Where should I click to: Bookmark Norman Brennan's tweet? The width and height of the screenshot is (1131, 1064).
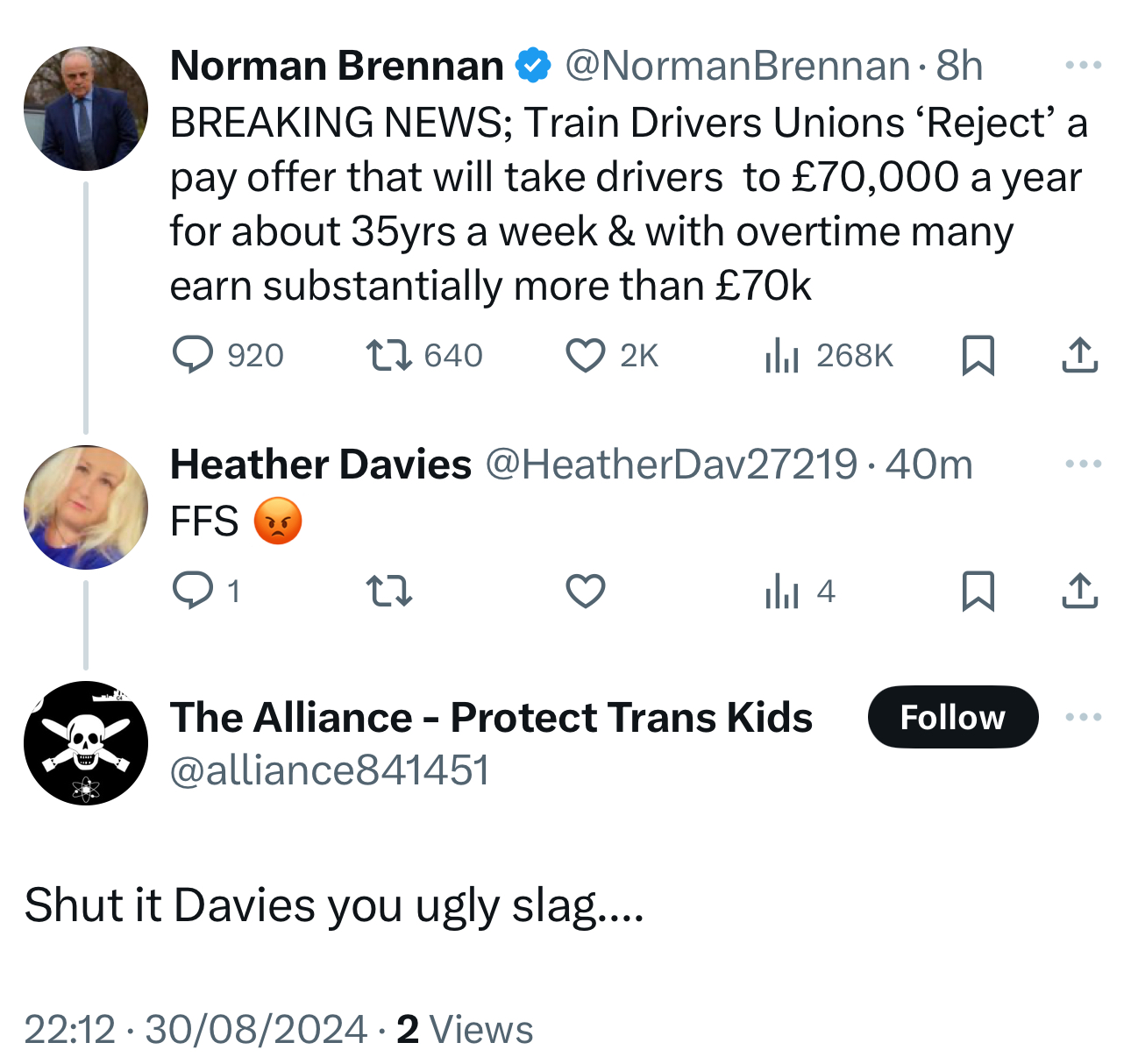(x=978, y=356)
